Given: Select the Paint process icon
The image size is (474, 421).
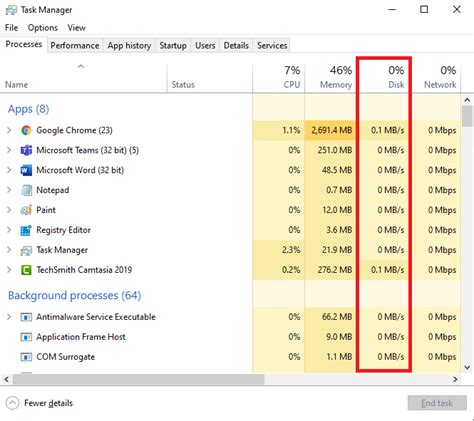Looking at the screenshot, I should (x=26, y=210).
